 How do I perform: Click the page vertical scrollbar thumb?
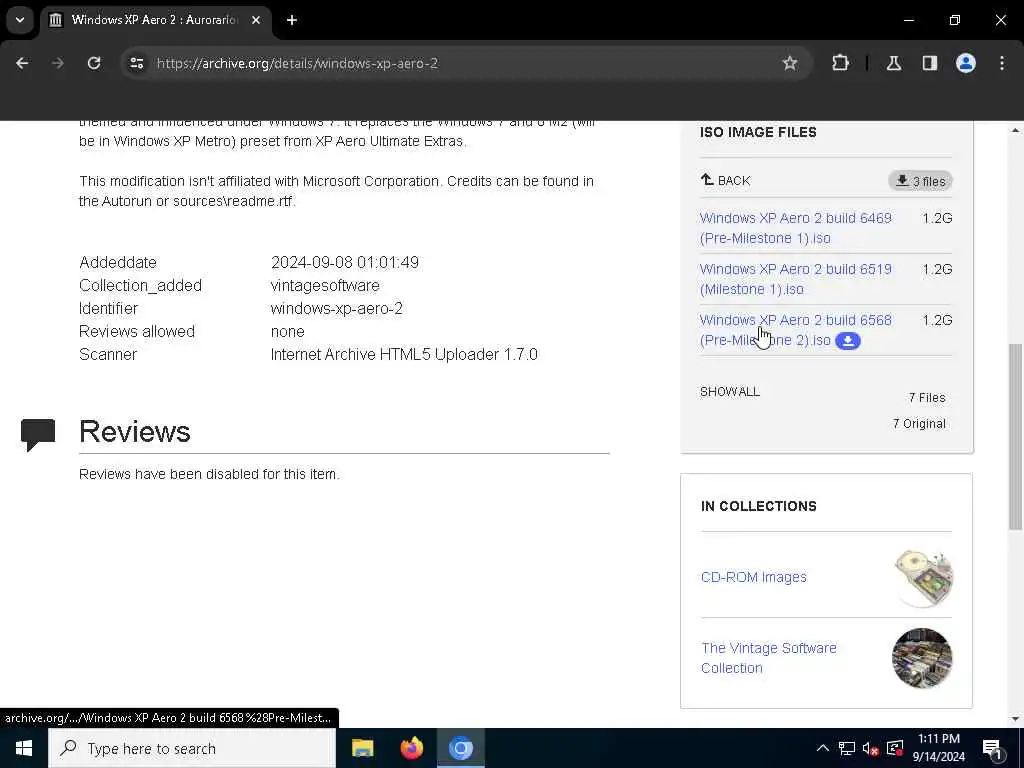[1015, 436]
